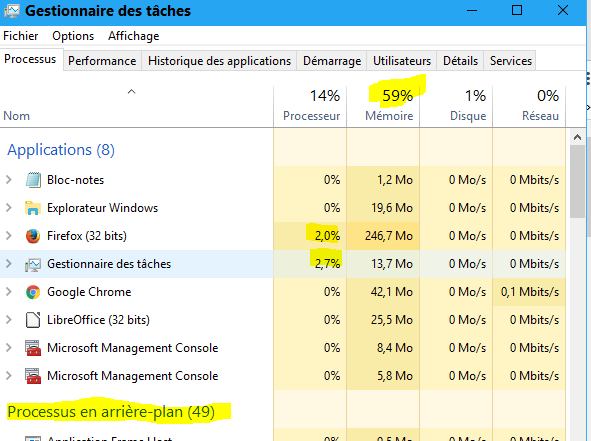591x441 pixels.
Task: Expand the Gestionnaire des tâches process row
Action: click(9, 264)
